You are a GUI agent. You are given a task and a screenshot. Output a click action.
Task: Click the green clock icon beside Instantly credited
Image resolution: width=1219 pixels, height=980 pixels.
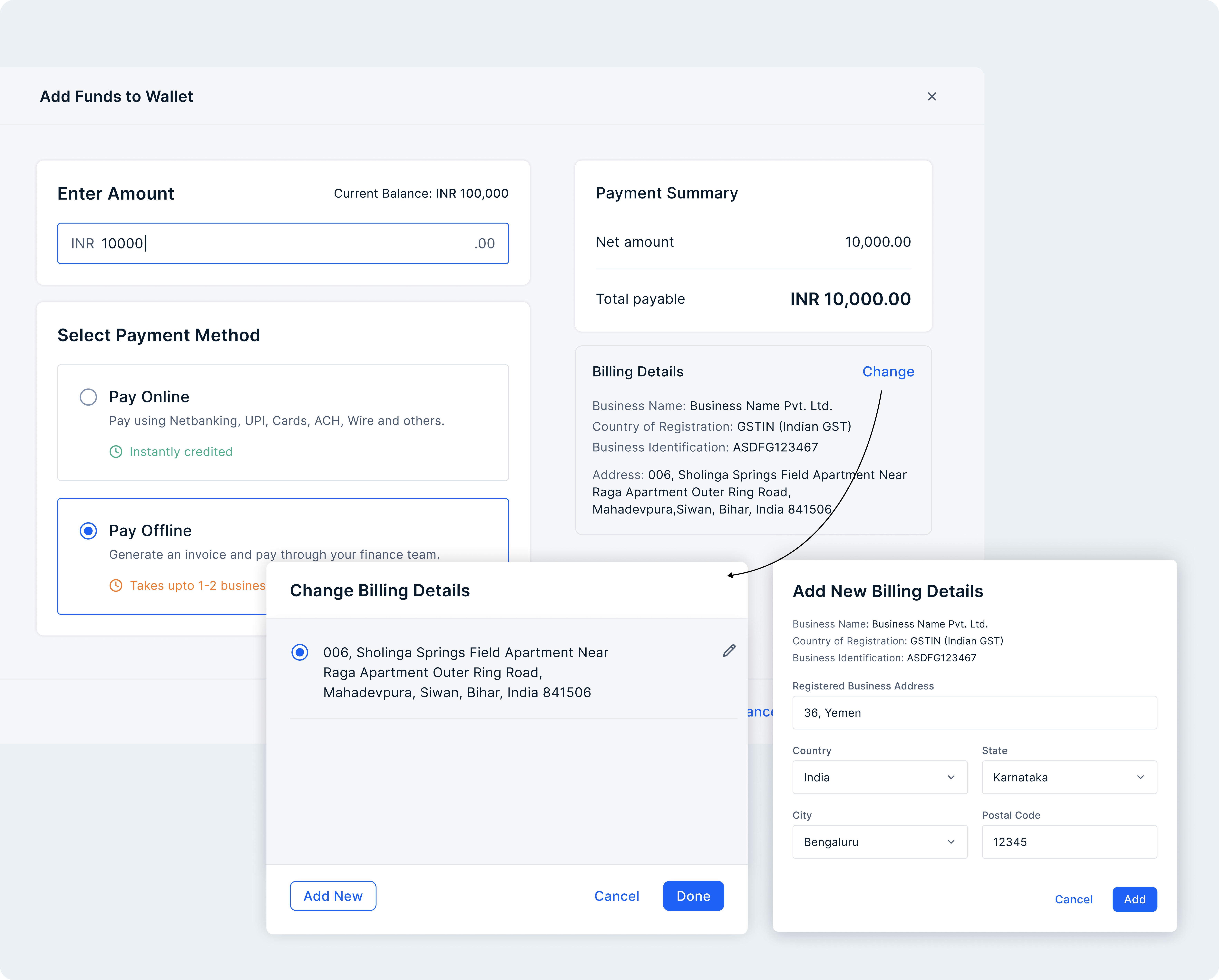[x=116, y=452]
